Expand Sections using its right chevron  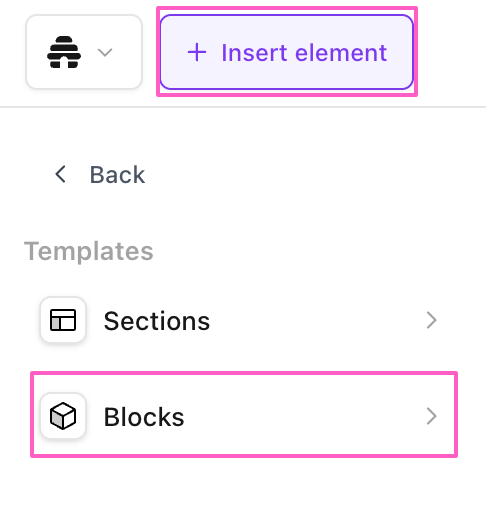(431, 320)
